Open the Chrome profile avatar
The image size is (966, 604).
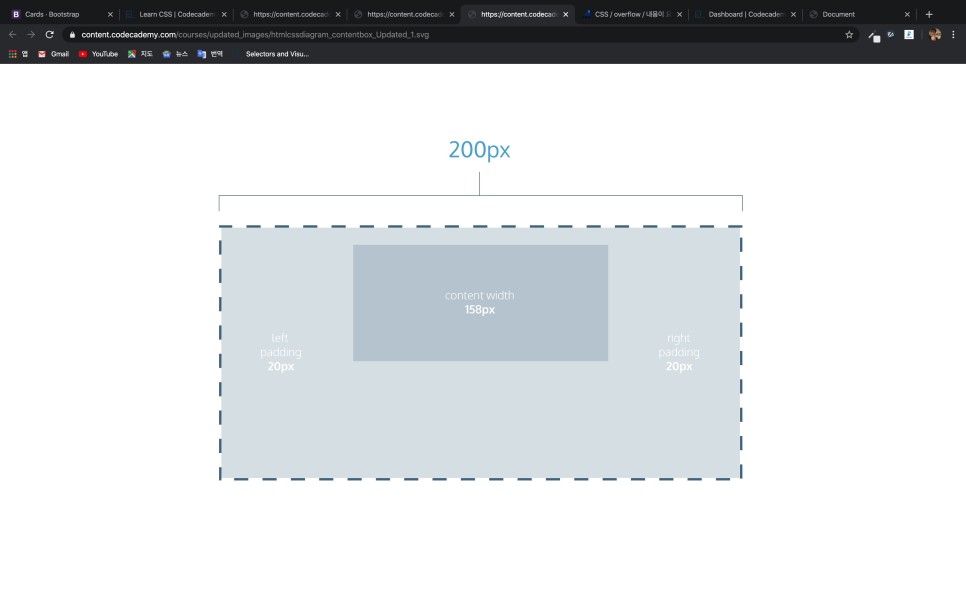935,35
